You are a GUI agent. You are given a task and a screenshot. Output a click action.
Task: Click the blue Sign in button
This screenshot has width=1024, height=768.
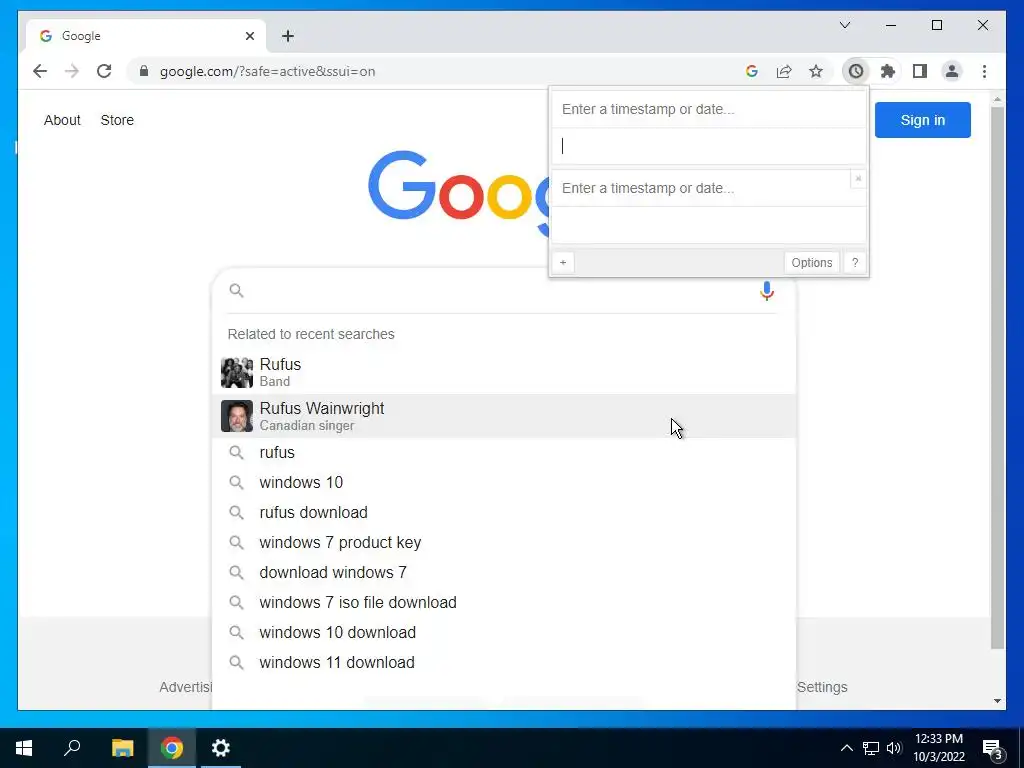[x=922, y=120]
